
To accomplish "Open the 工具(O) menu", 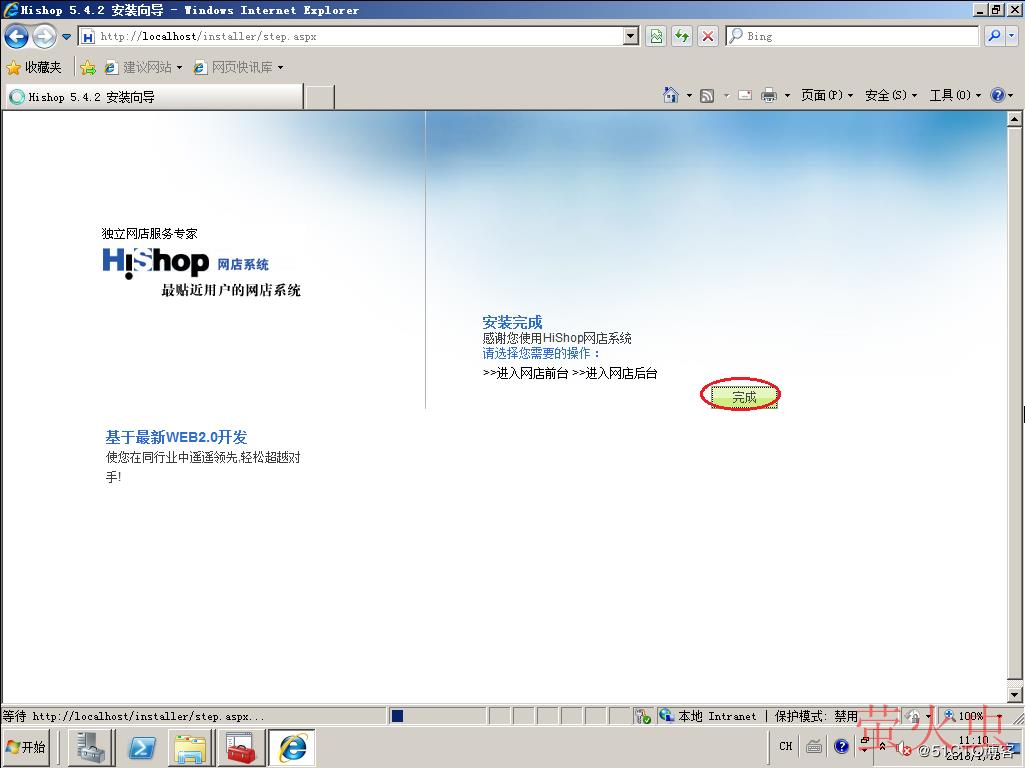I will pos(954,95).
